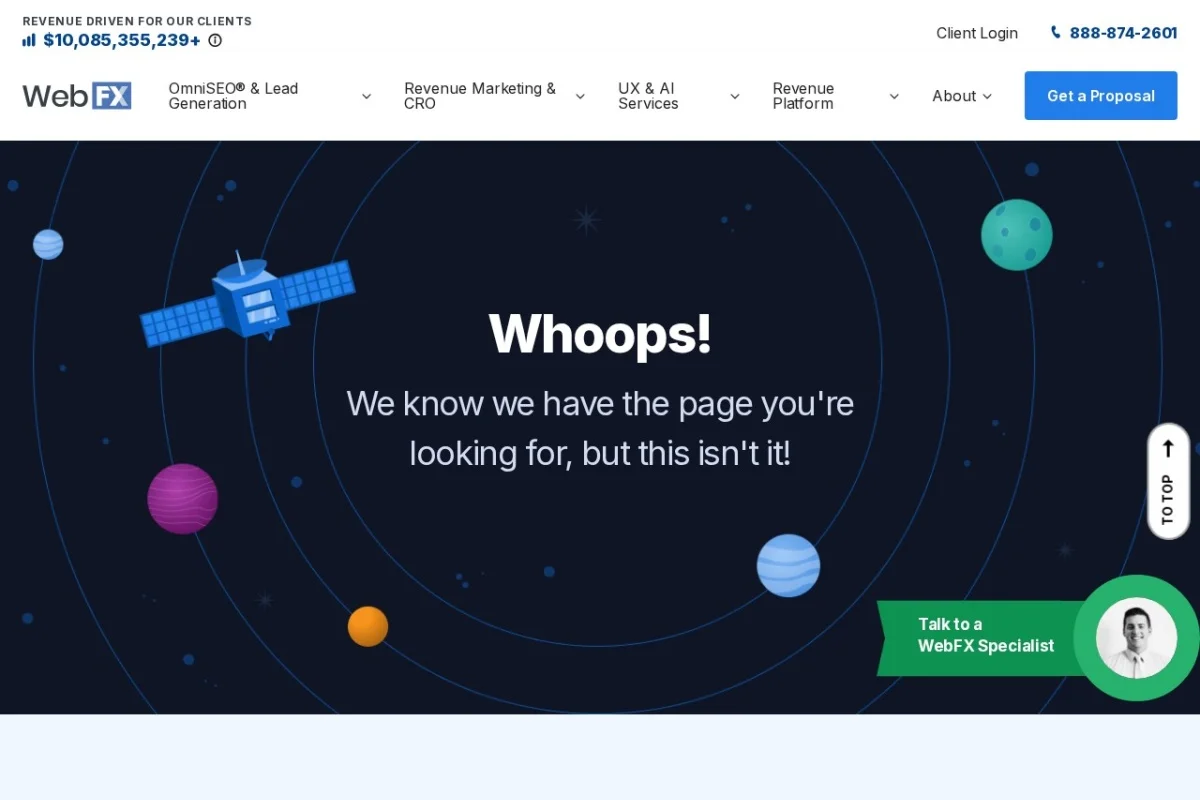Viewport: 1200px width, 800px height.
Task: Click the page-not-found message text
Action: pyautogui.click(x=600, y=428)
